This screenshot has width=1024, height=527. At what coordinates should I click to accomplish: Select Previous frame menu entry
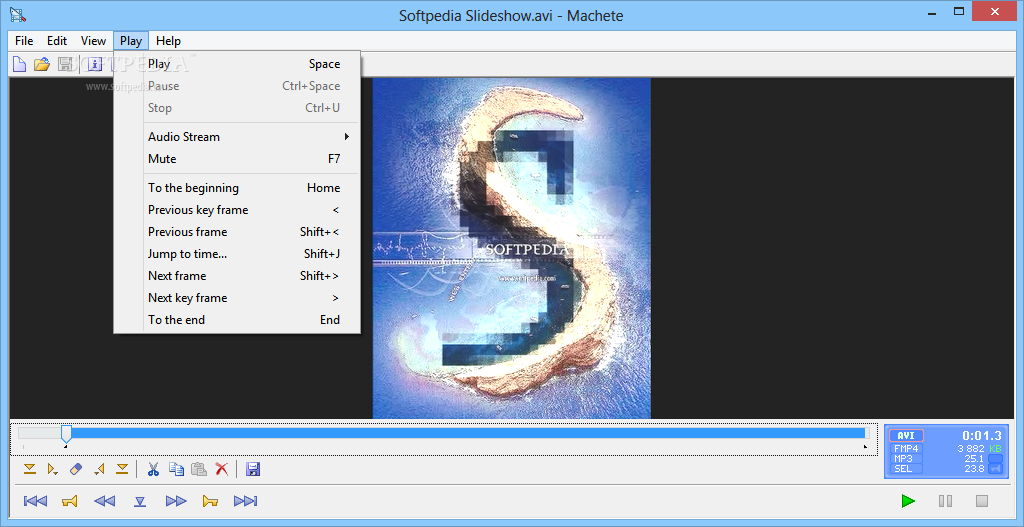237,232
